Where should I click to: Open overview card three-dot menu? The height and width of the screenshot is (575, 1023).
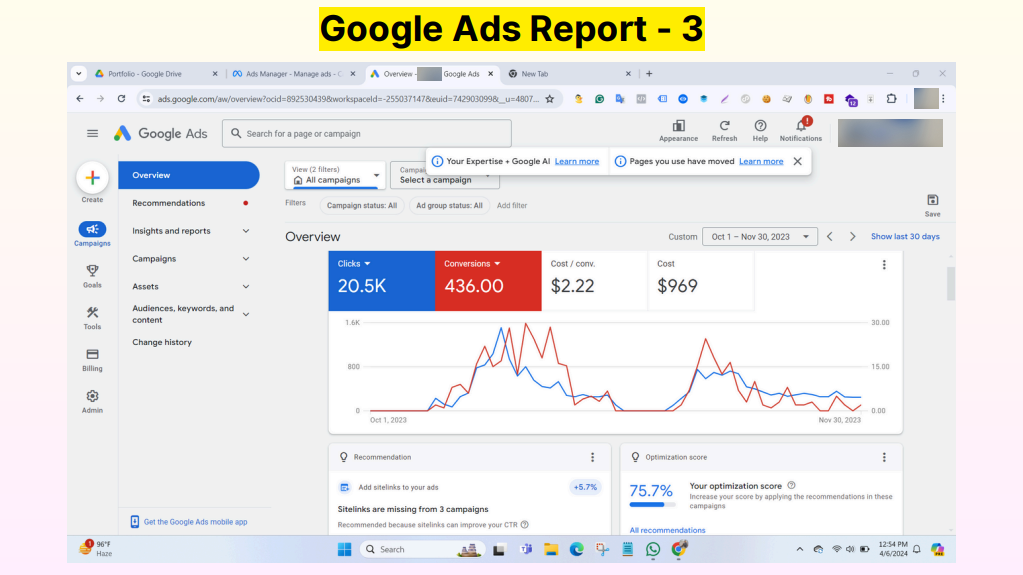[884, 264]
